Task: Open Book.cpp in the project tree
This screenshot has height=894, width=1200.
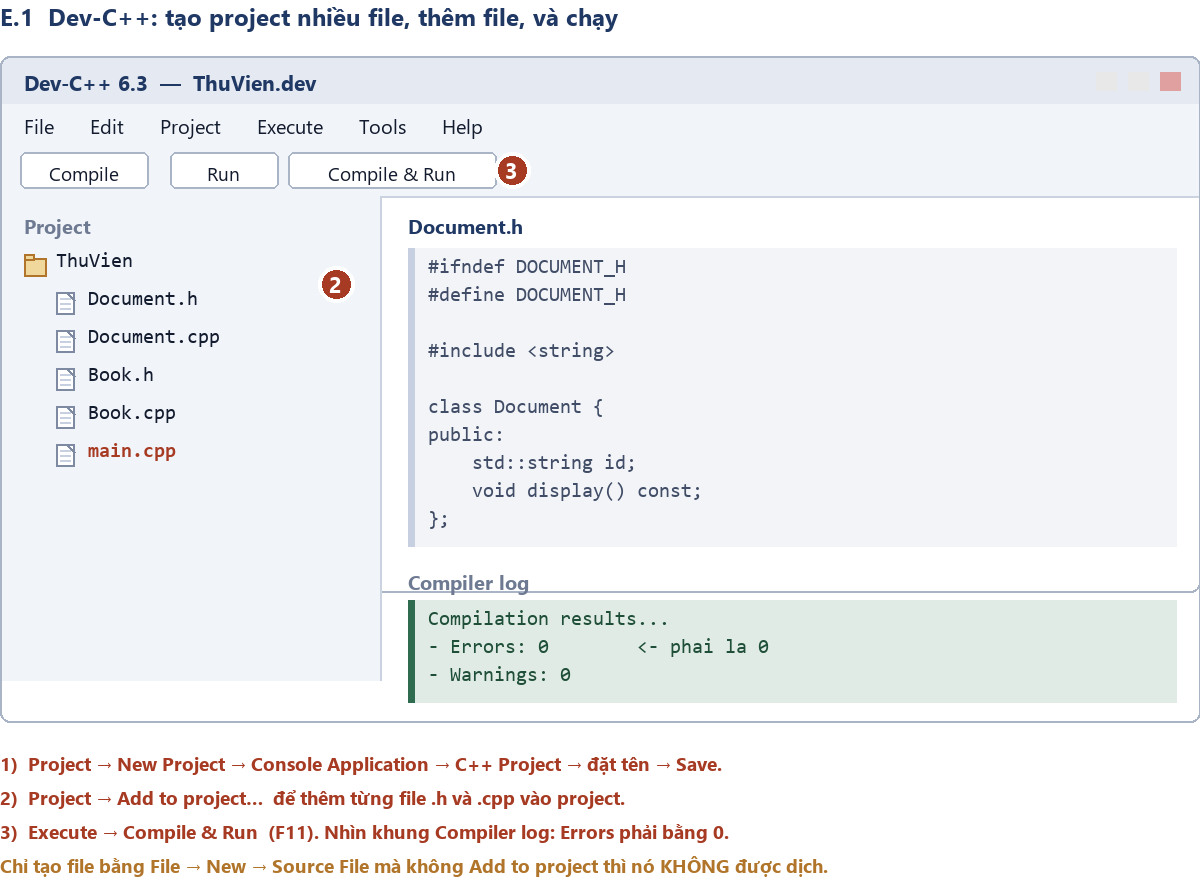Action: 132,413
